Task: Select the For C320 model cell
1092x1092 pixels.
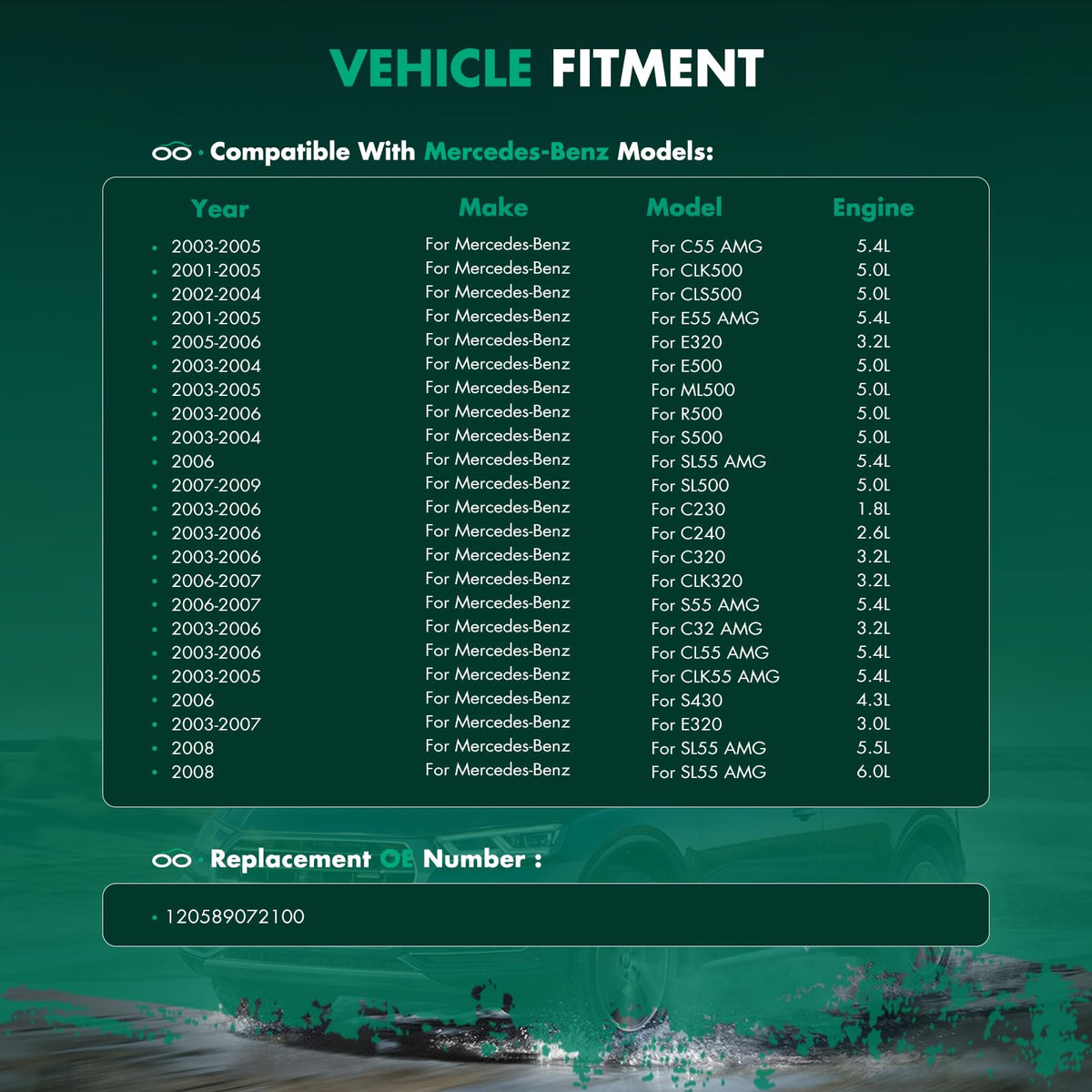Action: point(688,557)
